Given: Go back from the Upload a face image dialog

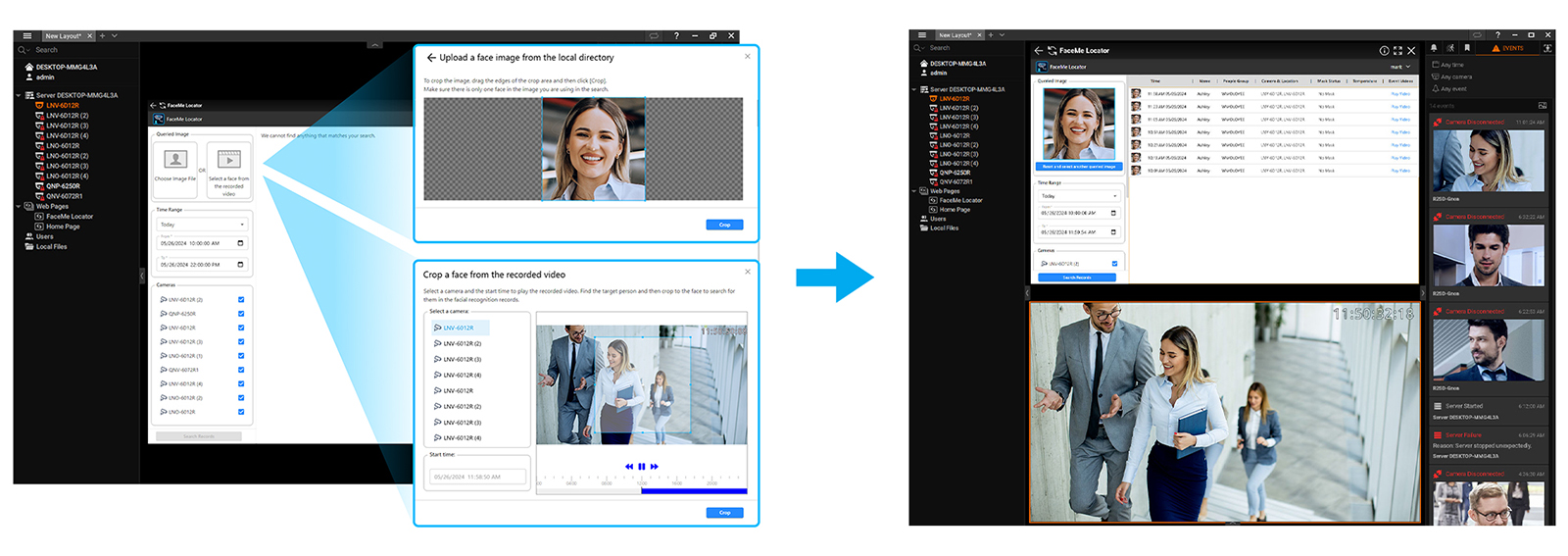Looking at the screenshot, I should (431, 58).
